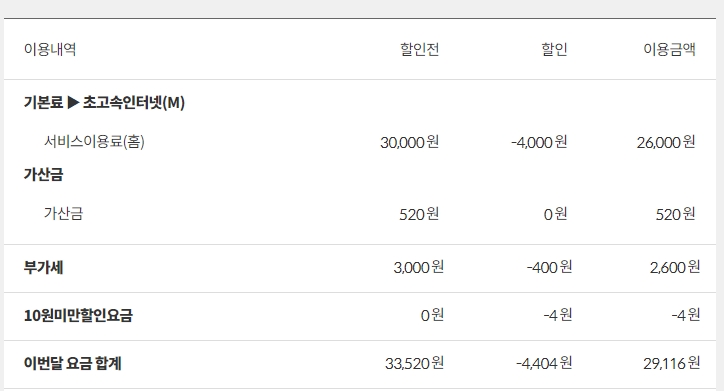Click the -4,404원 total discount

click(544, 363)
